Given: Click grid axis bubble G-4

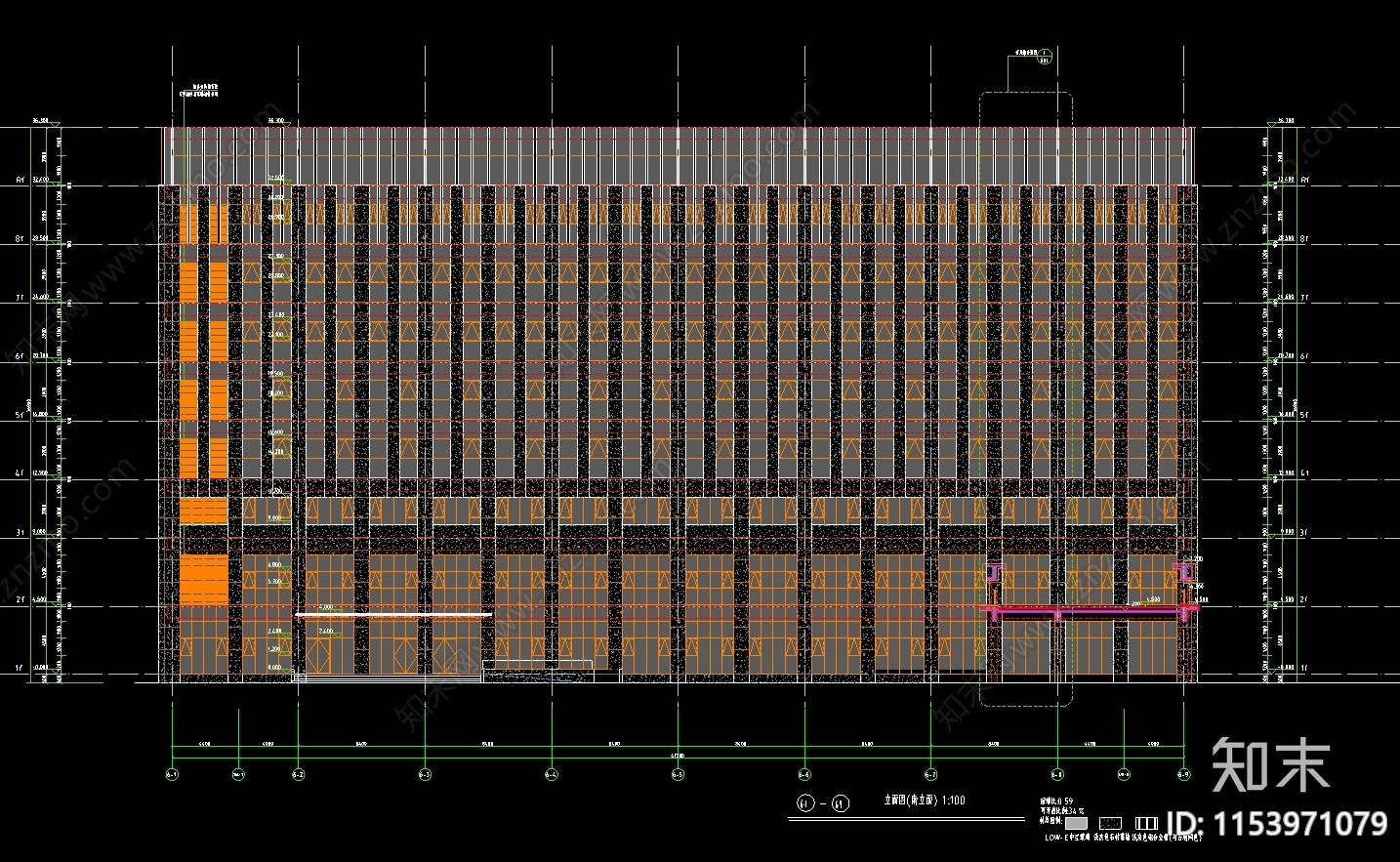Looking at the screenshot, I should coord(551,775).
